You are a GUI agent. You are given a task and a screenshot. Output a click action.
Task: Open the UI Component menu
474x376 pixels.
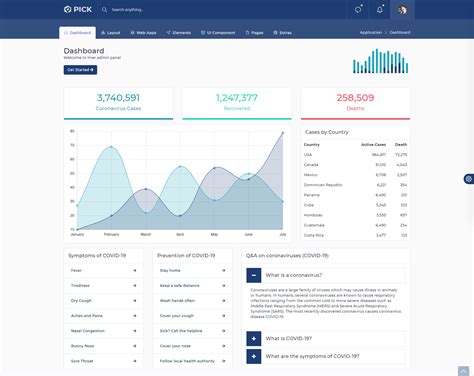point(218,33)
